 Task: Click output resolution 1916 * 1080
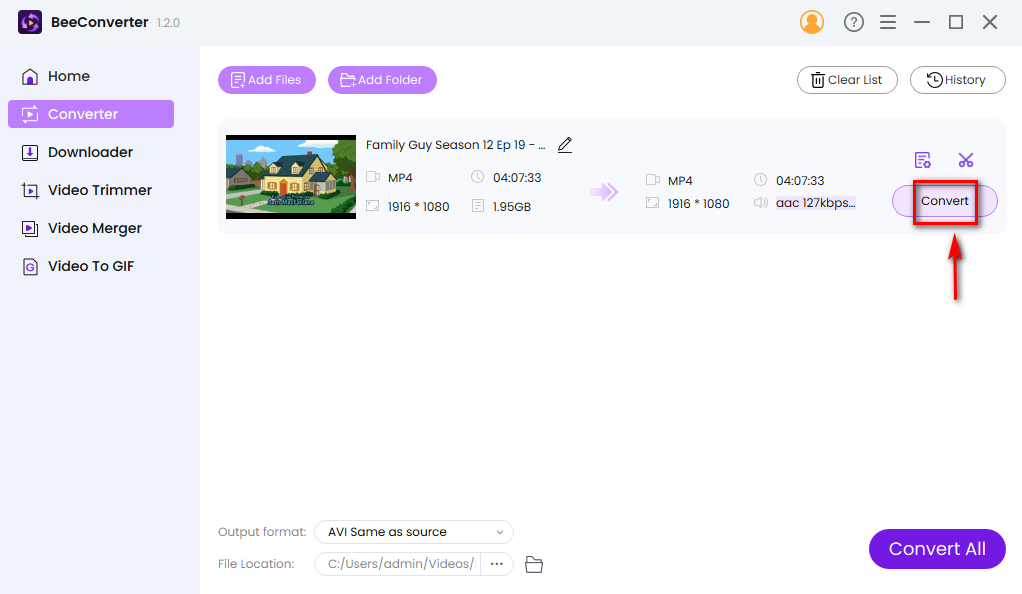click(698, 203)
